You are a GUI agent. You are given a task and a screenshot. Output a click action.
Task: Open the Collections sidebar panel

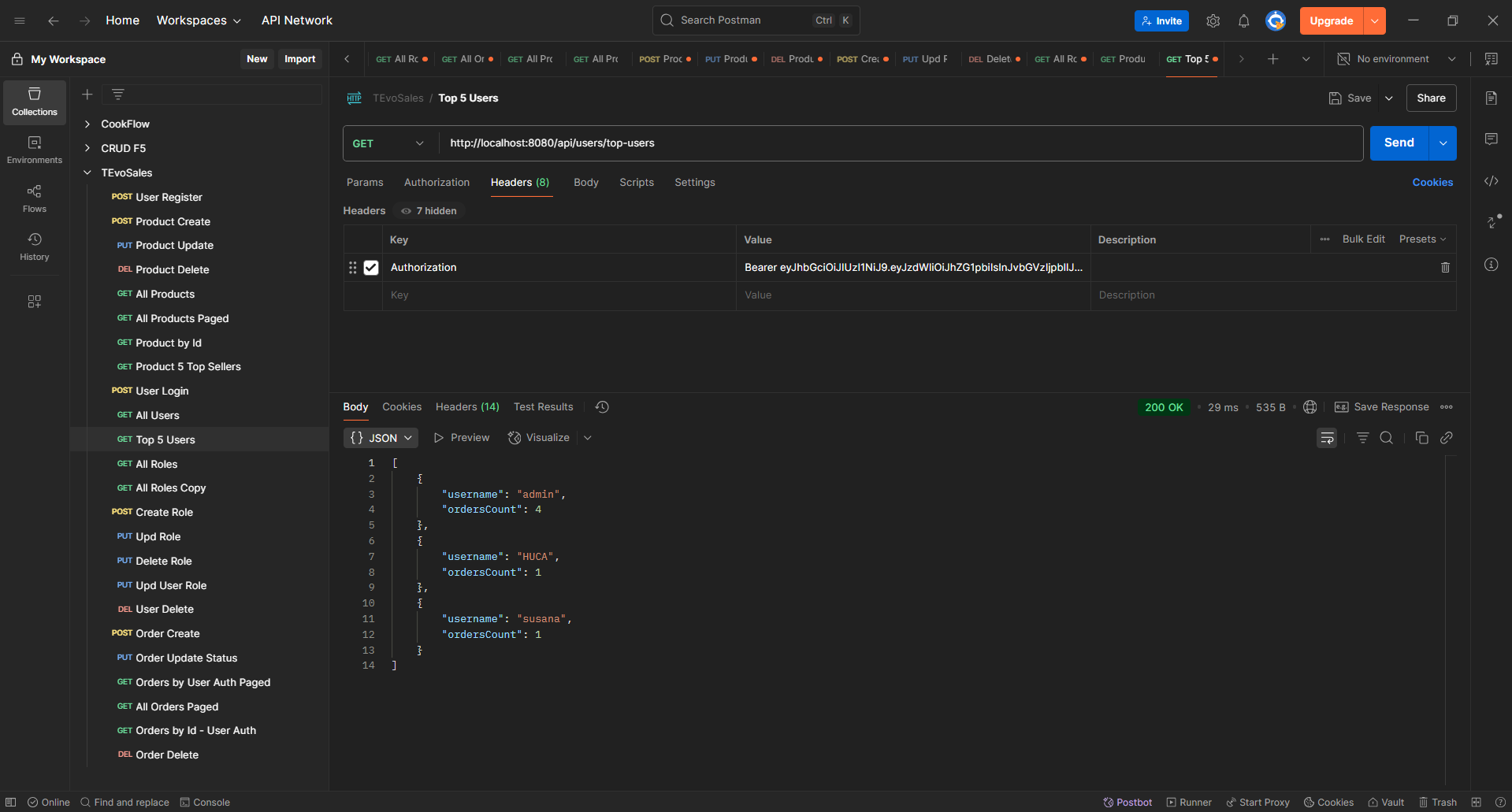click(35, 102)
